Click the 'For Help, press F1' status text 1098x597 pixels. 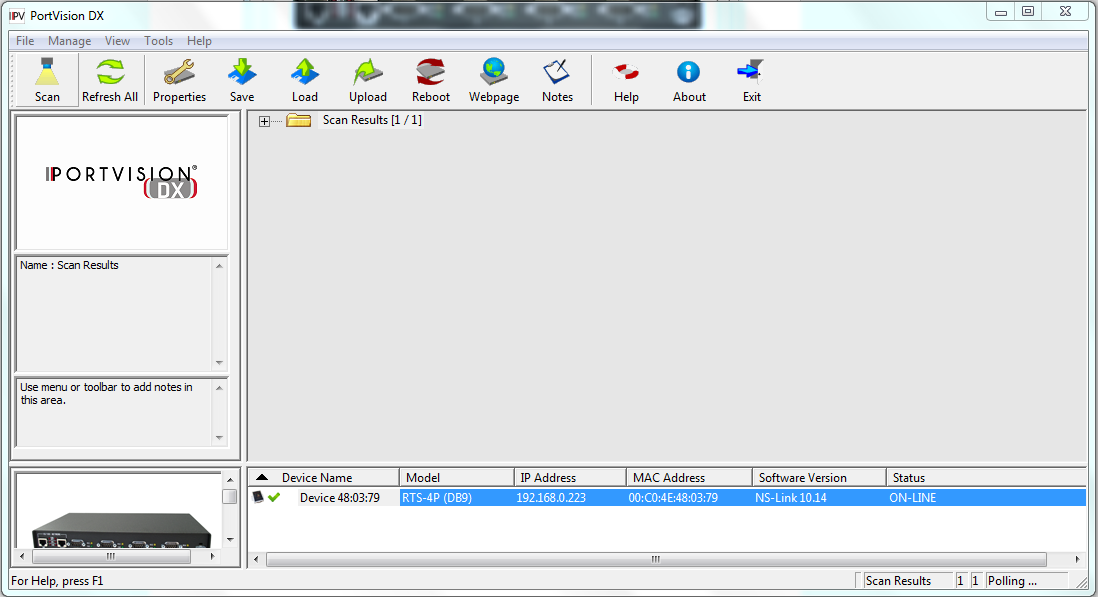click(57, 580)
